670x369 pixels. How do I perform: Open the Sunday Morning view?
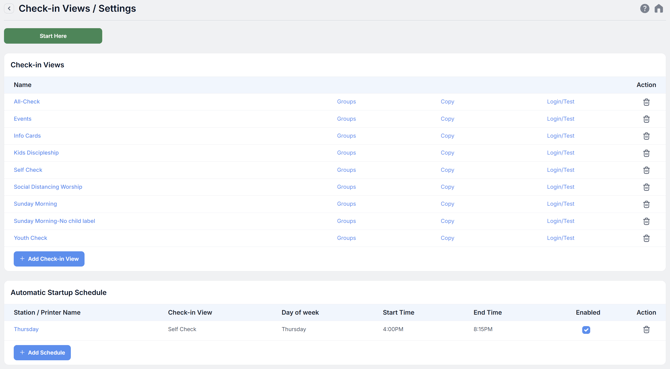pyautogui.click(x=35, y=204)
